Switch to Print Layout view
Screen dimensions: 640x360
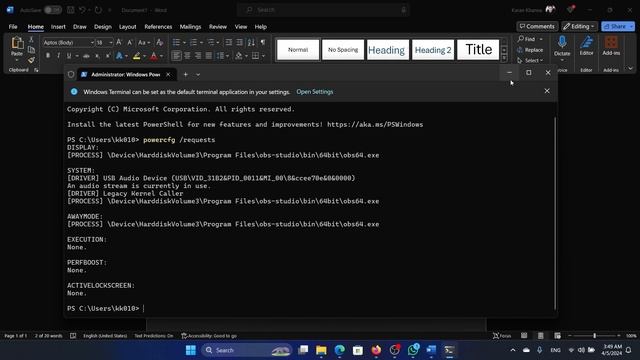(x=540, y=336)
